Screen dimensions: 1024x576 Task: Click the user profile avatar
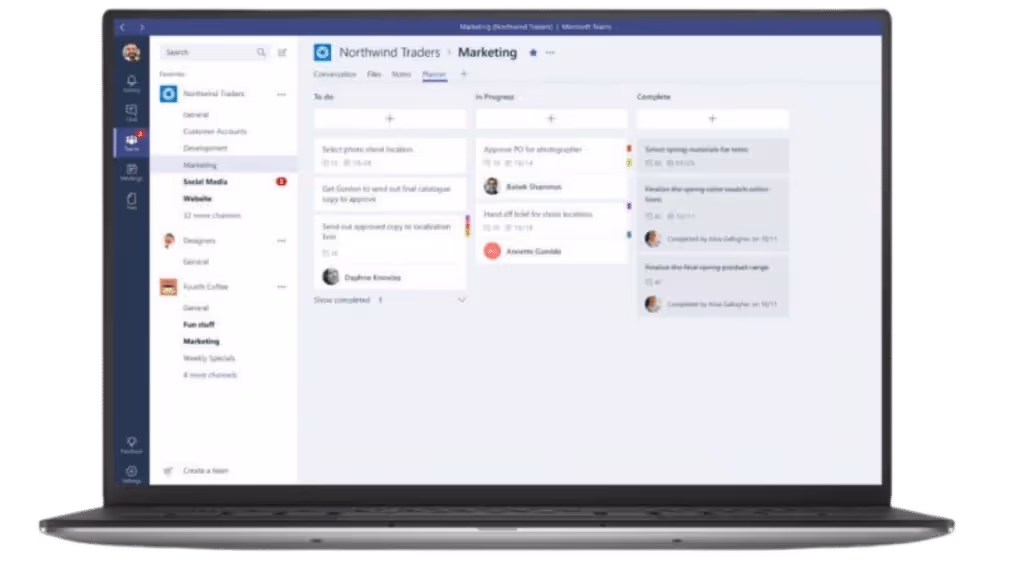131,52
